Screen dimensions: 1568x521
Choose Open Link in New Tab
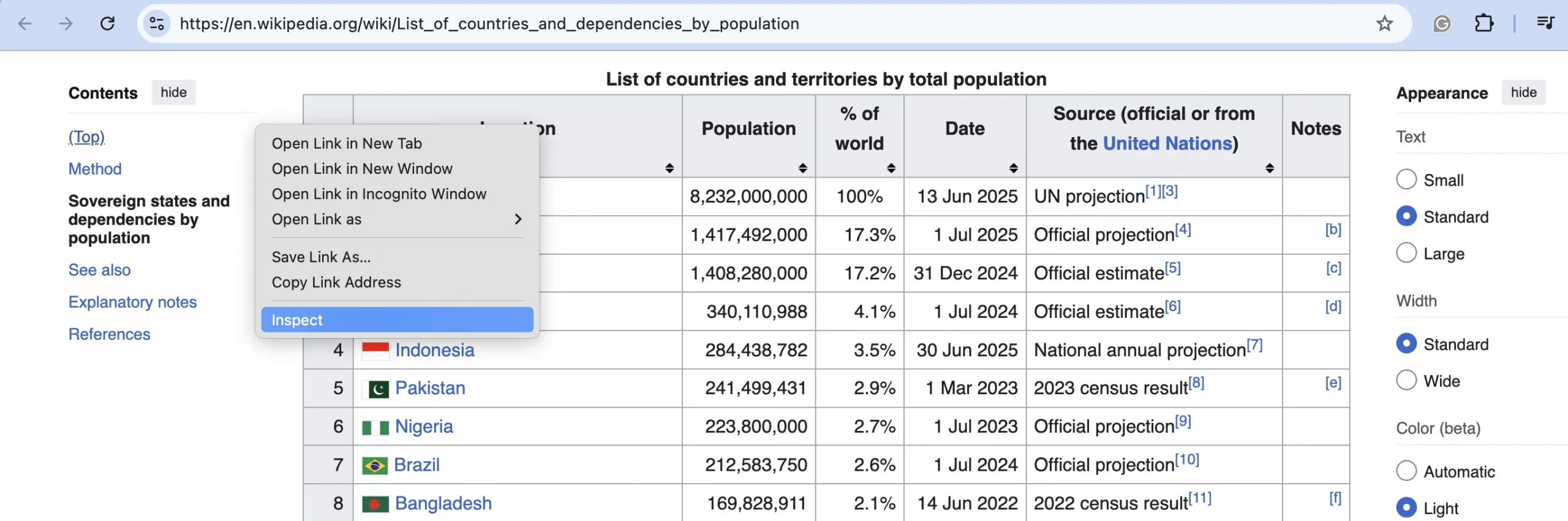point(397,143)
